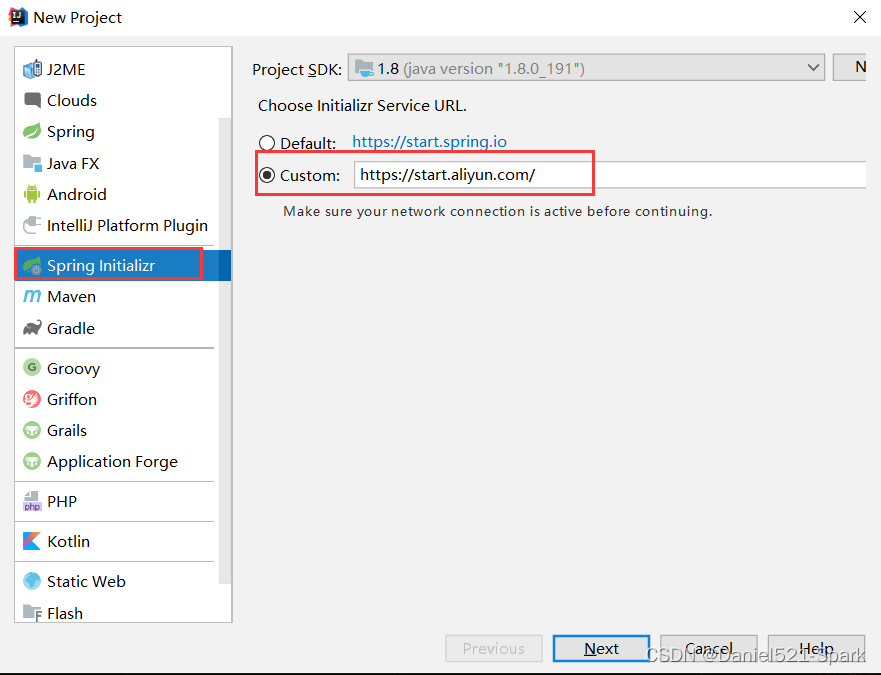Viewport: 881px width, 675px height.
Task: Click the Custom URL input field
Action: click(x=610, y=175)
